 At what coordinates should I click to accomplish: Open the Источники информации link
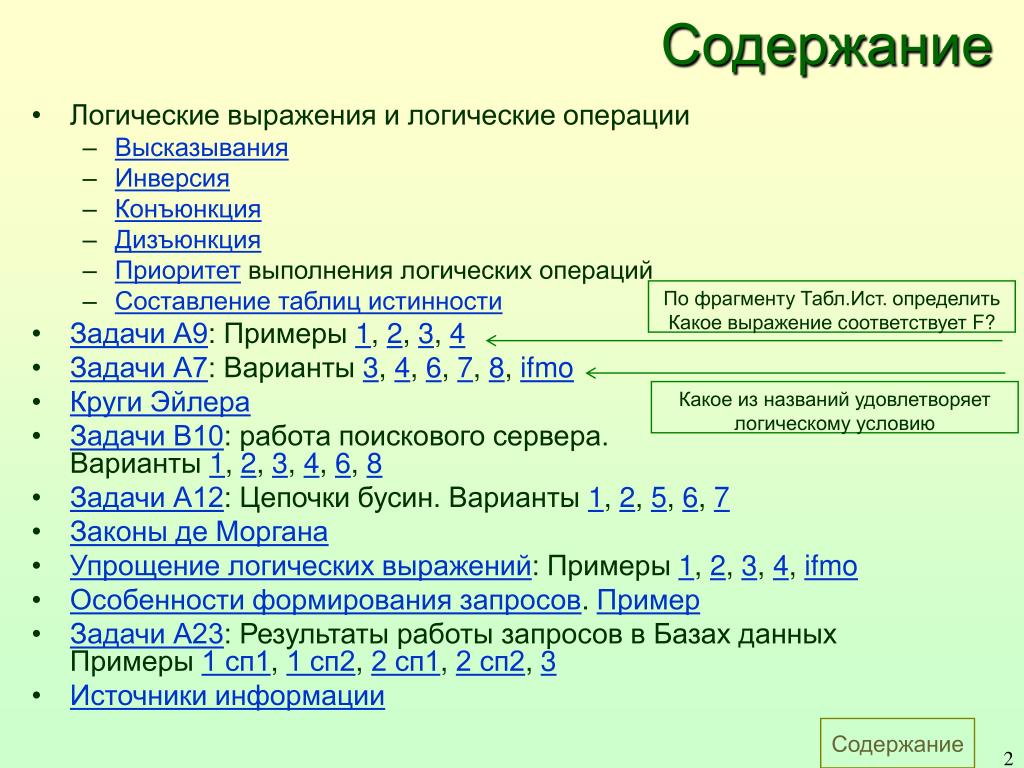(x=227, y=696)
